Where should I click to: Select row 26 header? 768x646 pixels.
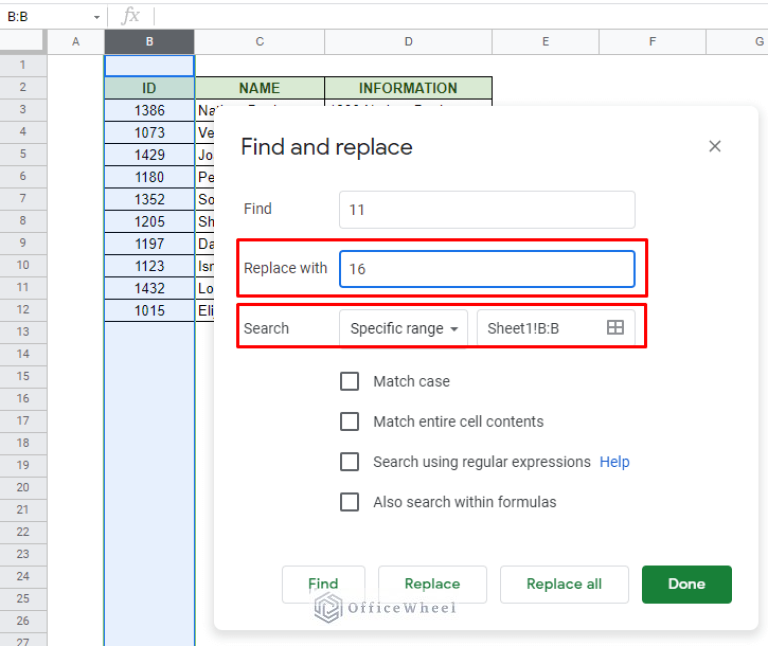click(x=23, y=621)
